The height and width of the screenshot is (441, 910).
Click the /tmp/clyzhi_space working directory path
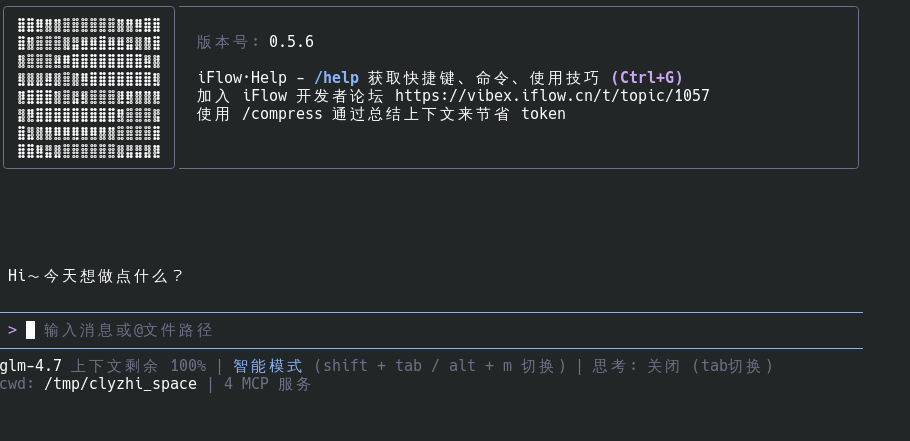tap(120, 384)
